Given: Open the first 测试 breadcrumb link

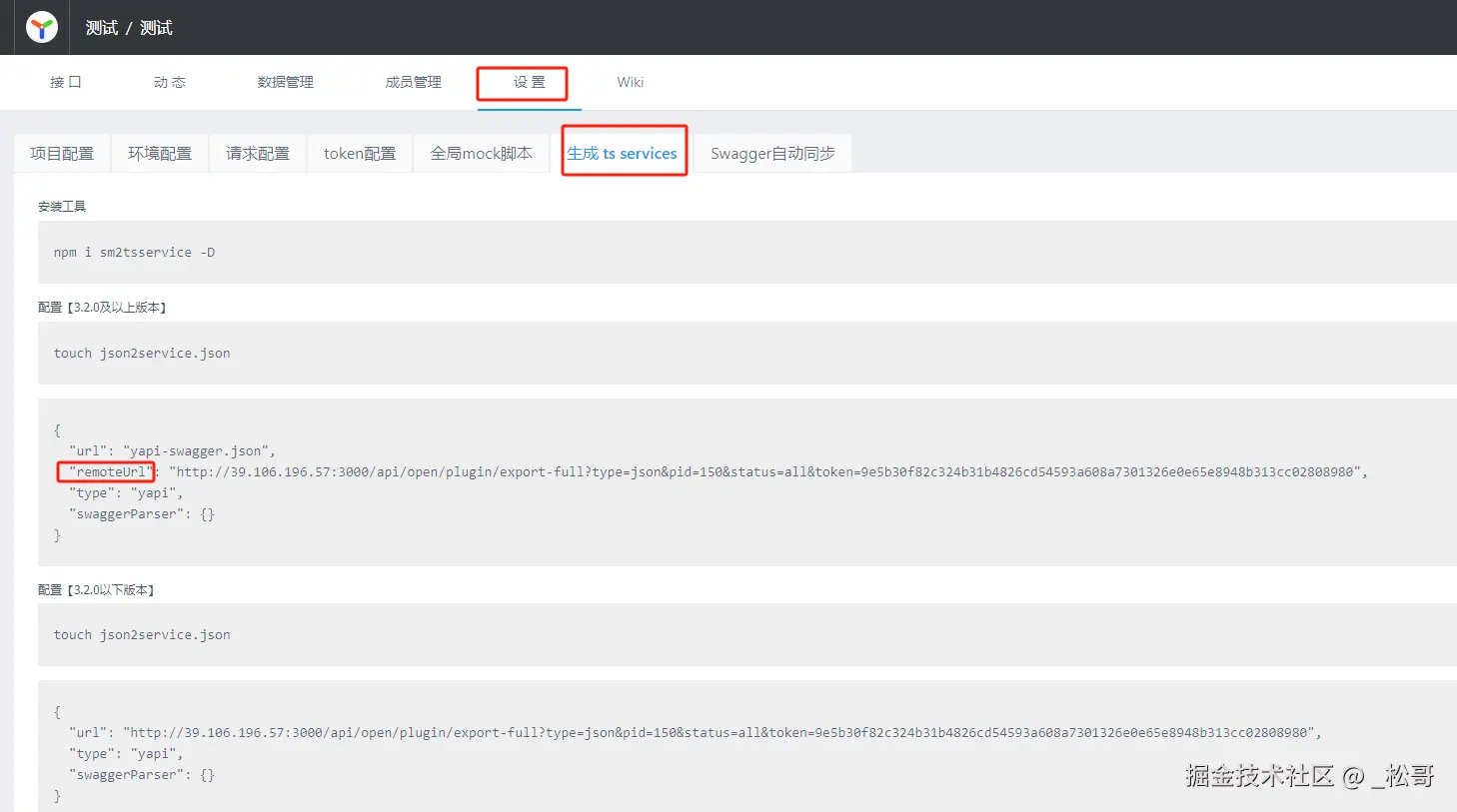Looking at the screenshot, I should click(101, 28).
